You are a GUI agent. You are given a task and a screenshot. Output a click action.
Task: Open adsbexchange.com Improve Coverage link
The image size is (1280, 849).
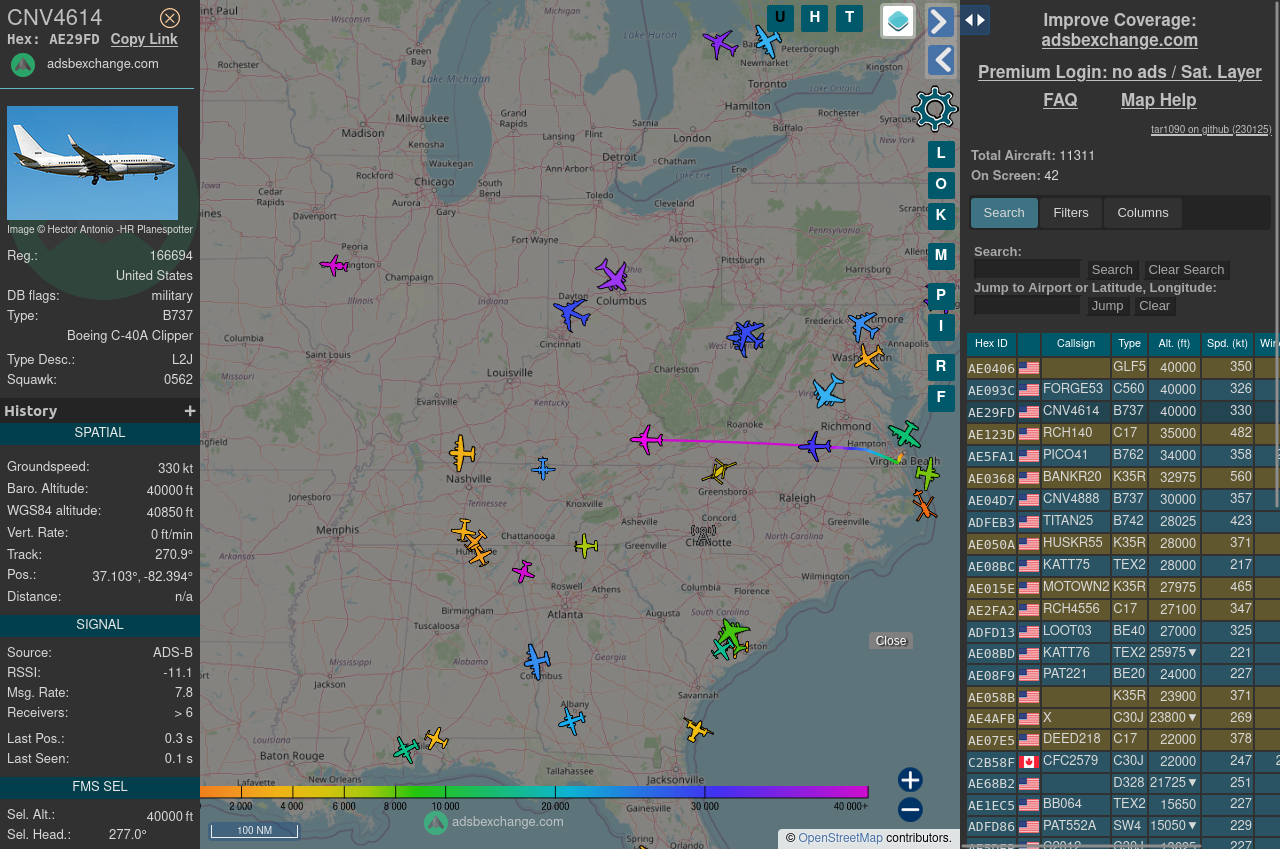pos(1119,40)
